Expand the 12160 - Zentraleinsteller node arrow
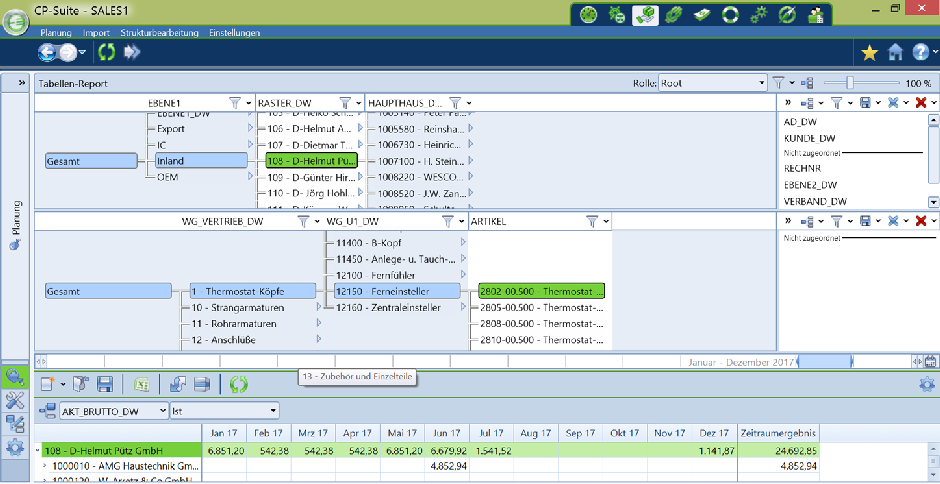Image resolution: width=940 pixels, height=484 pixels. click(463, 306)
